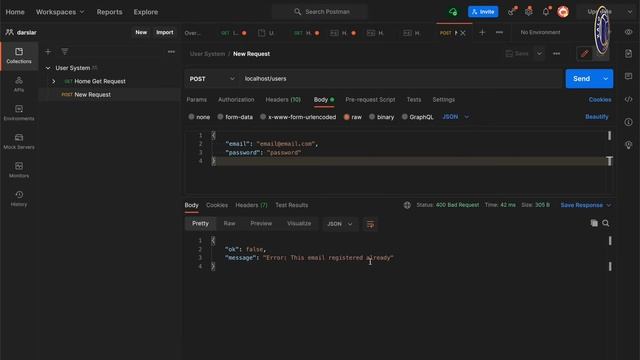This screenshot has height=360, width=640.
Task: Select the GraphQL body type radio
Action: [x=404, y=117]
